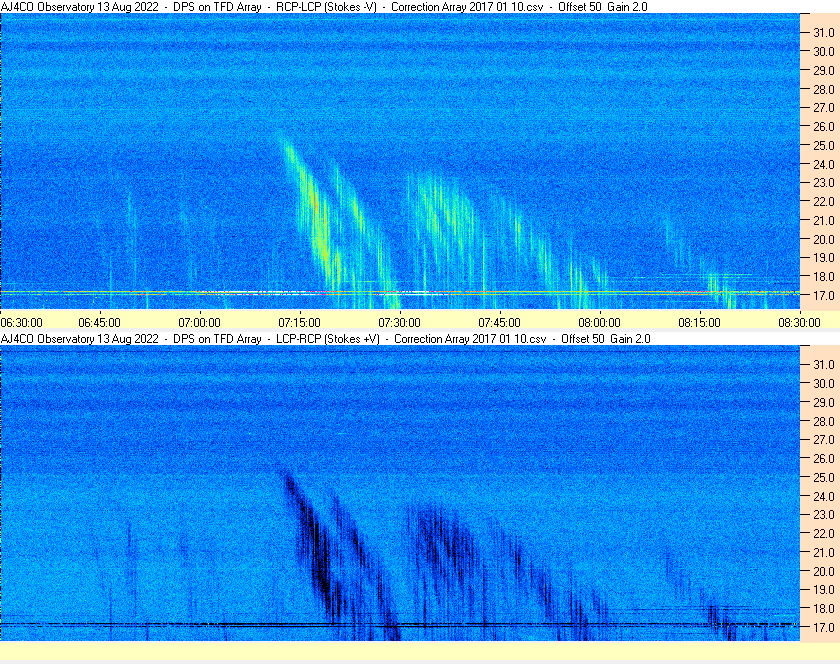840x664 pixels.
Task: Click the 25.0 frequency label on upper spectrogram
Action: tap(824, 145)
